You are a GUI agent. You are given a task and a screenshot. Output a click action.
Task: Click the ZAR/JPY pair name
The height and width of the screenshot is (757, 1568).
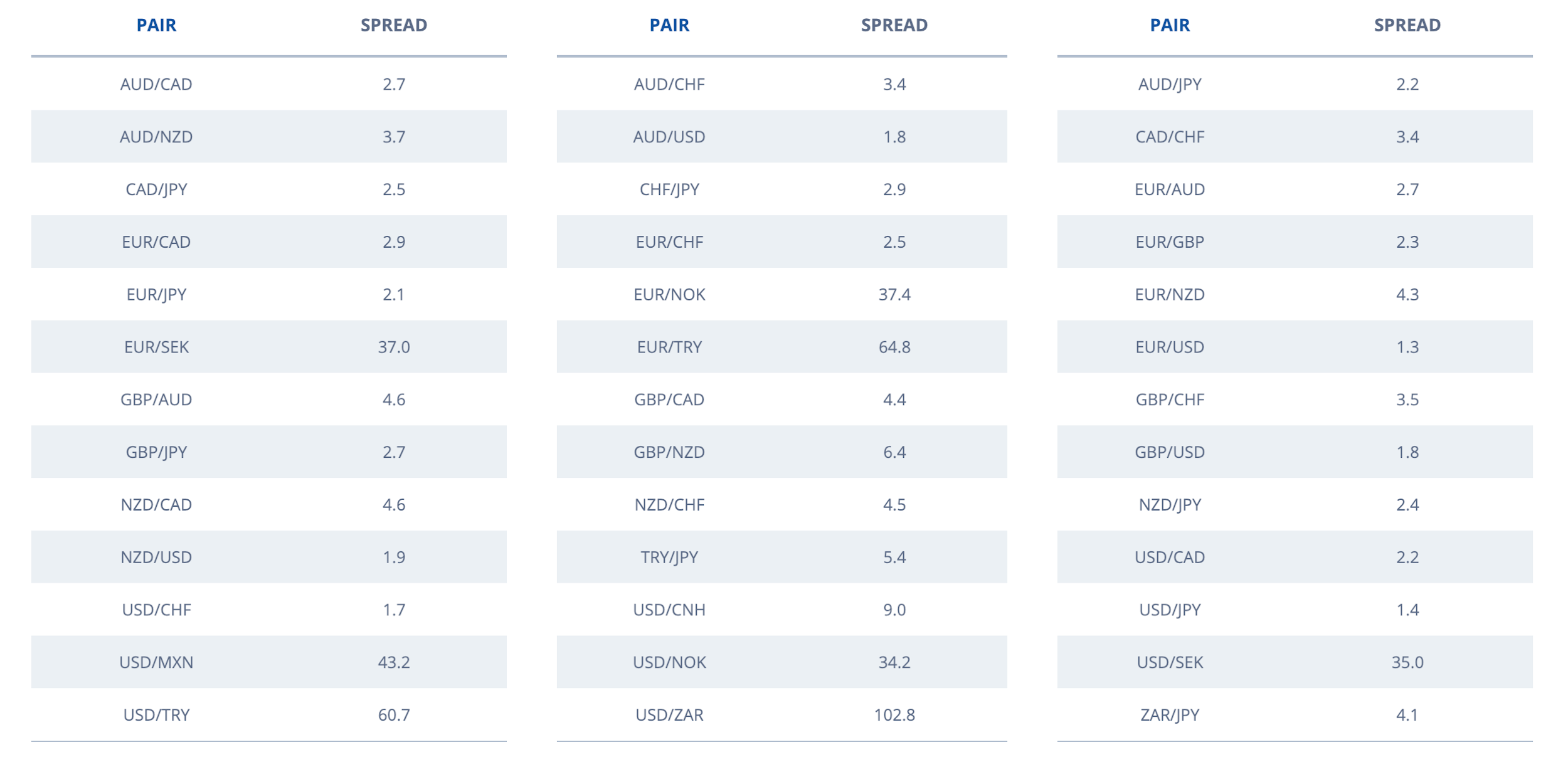1170,714
